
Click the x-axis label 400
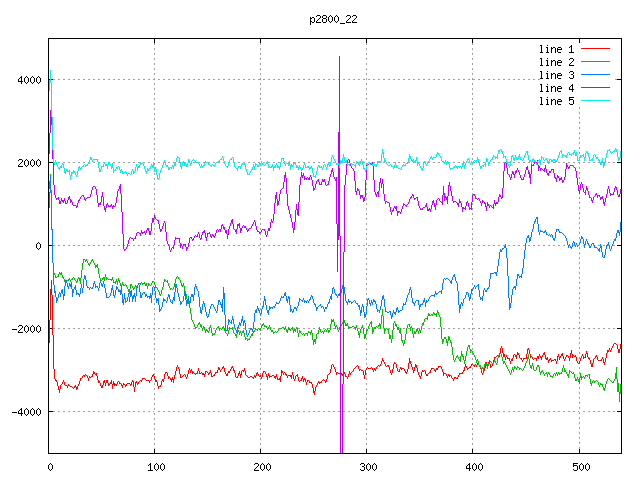coord(474,467)
